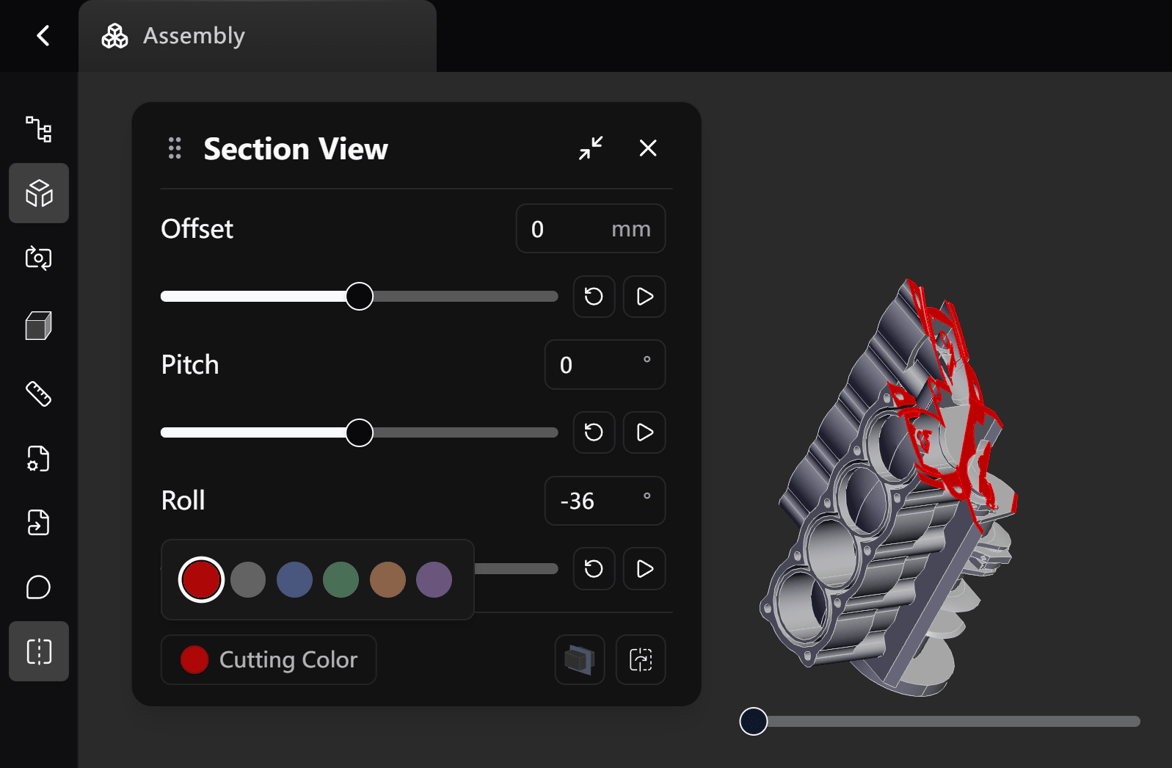1172x768 pixels.
Task: Click the viewport bottom slider handle
Action: tap(753, 722)
